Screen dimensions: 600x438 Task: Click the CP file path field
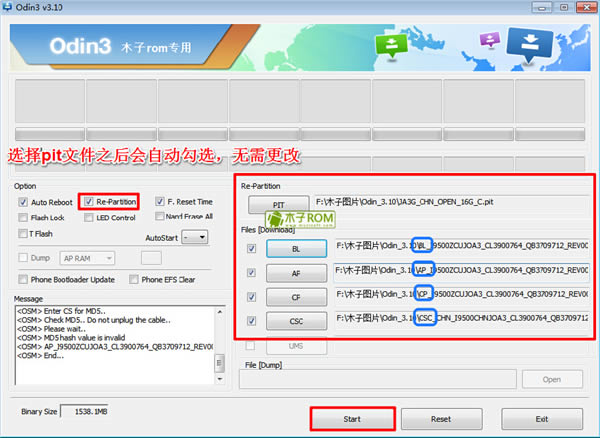tap(462, 295)
